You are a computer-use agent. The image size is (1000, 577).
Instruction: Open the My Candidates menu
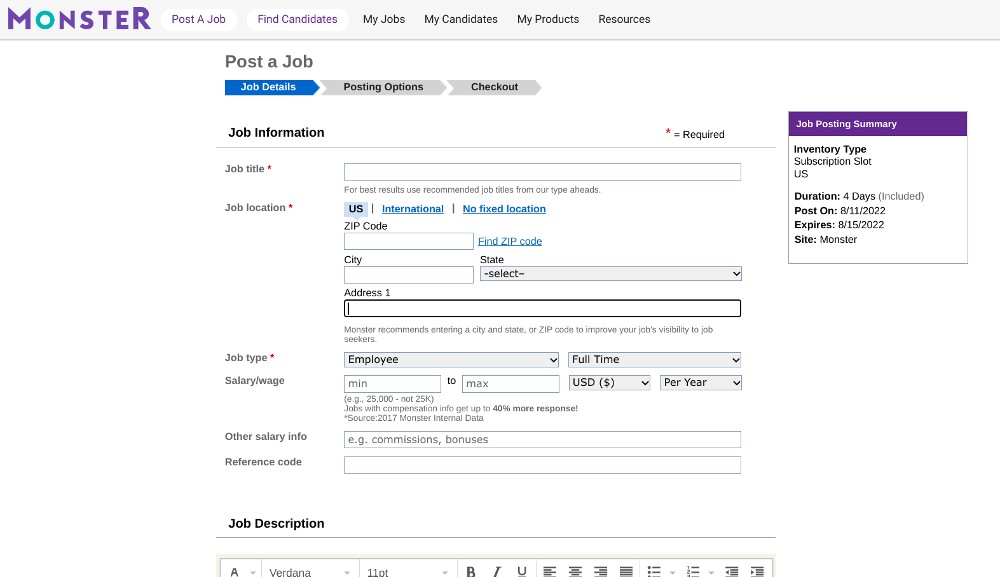[460, 19]
